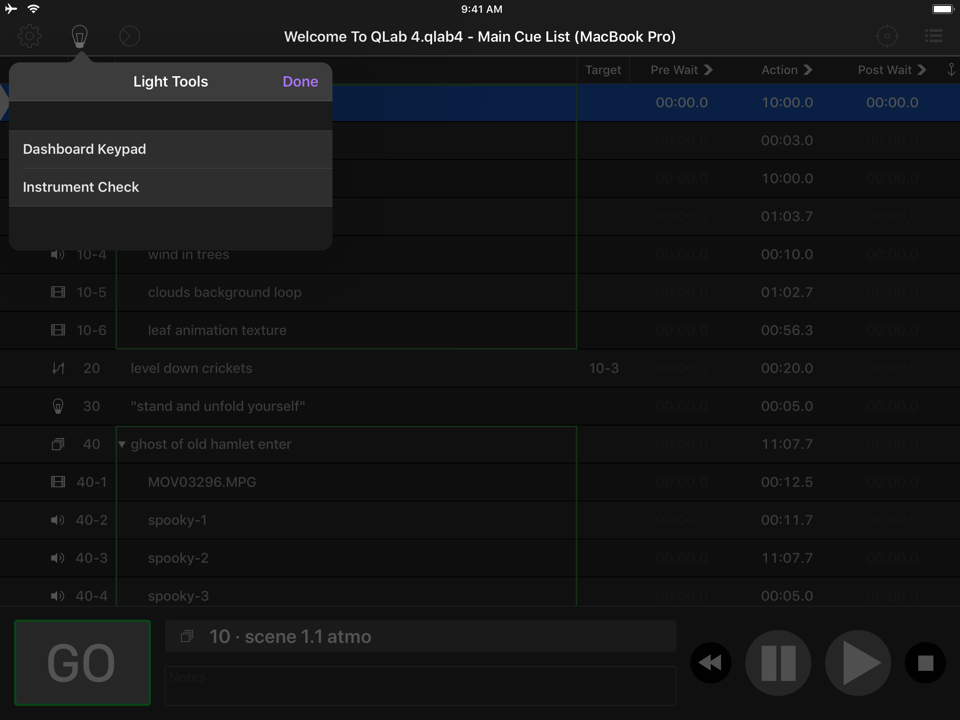
Task: Click the rewind playback button
Action: [711, 663]
